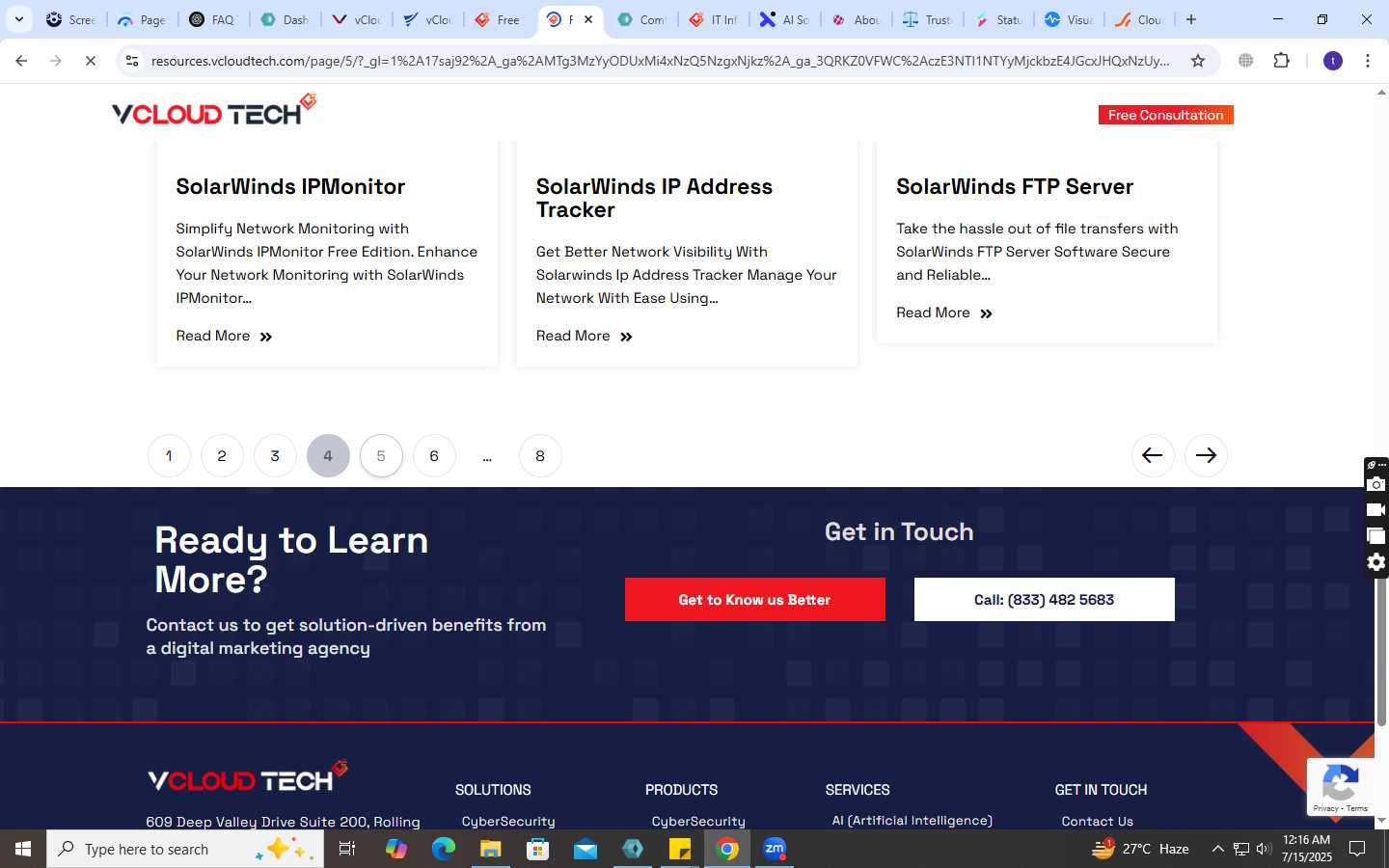Click the browser forward arrow
This screenshot has height=868, width=1389.
[x=56, y=61]
